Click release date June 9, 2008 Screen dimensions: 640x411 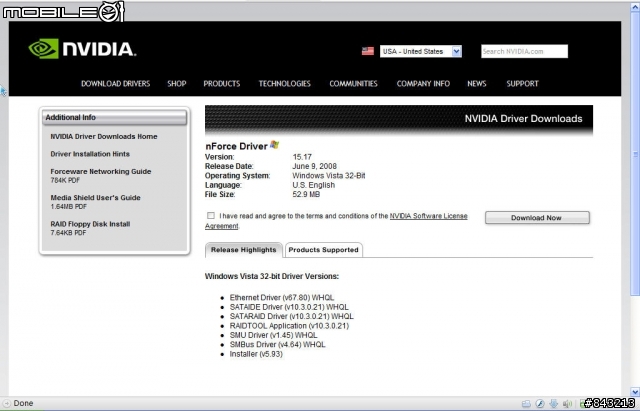(x=314, y=166)
